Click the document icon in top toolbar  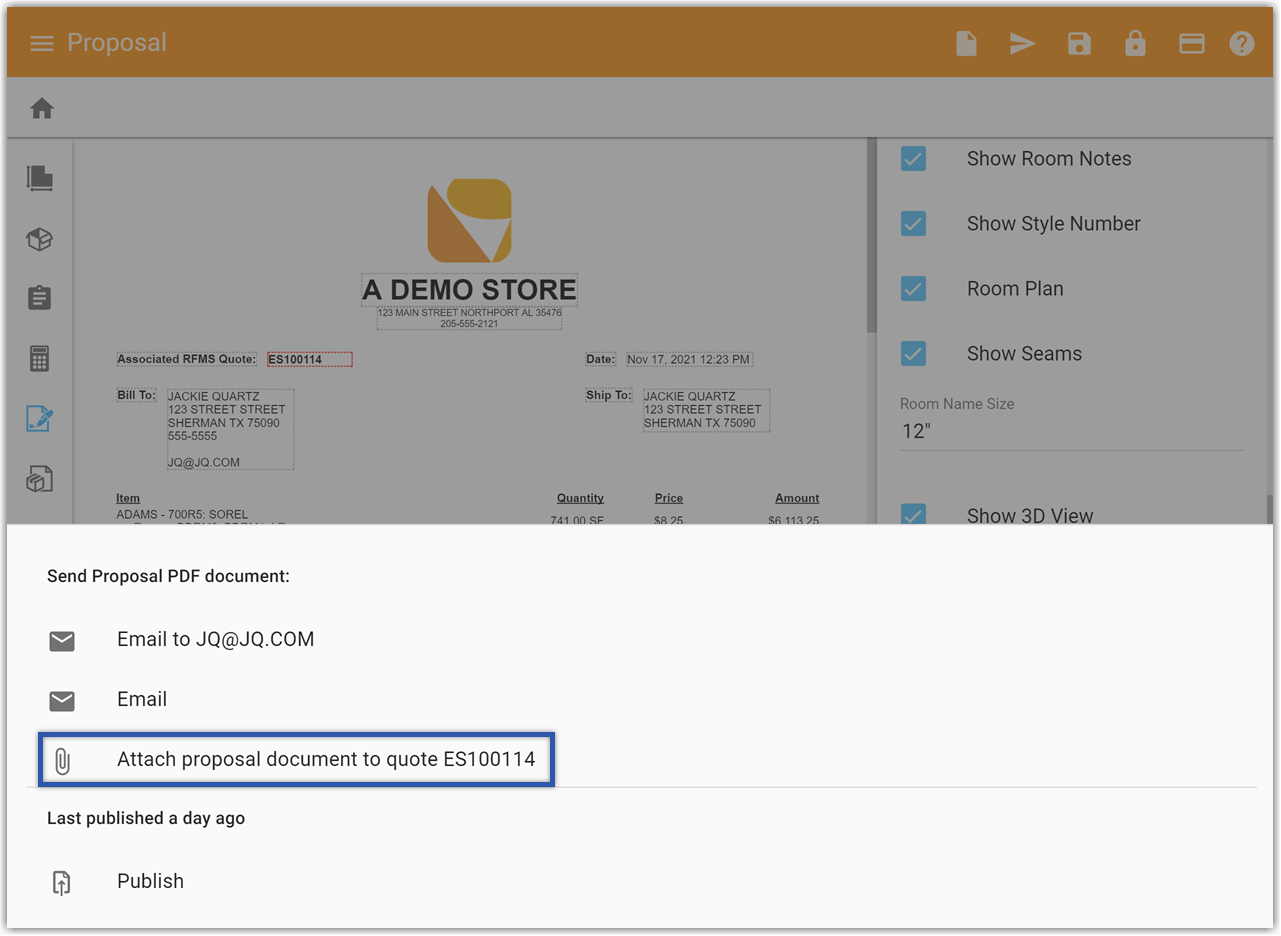[x=966, y=43]
